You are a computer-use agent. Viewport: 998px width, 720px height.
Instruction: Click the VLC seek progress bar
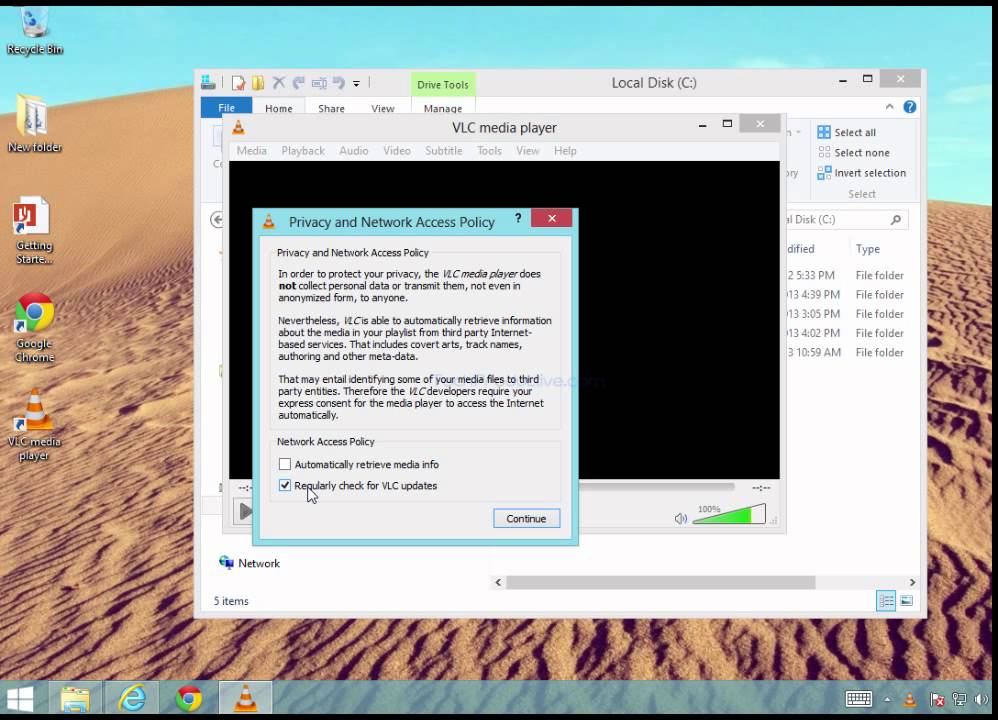click(x=657, y=487)
